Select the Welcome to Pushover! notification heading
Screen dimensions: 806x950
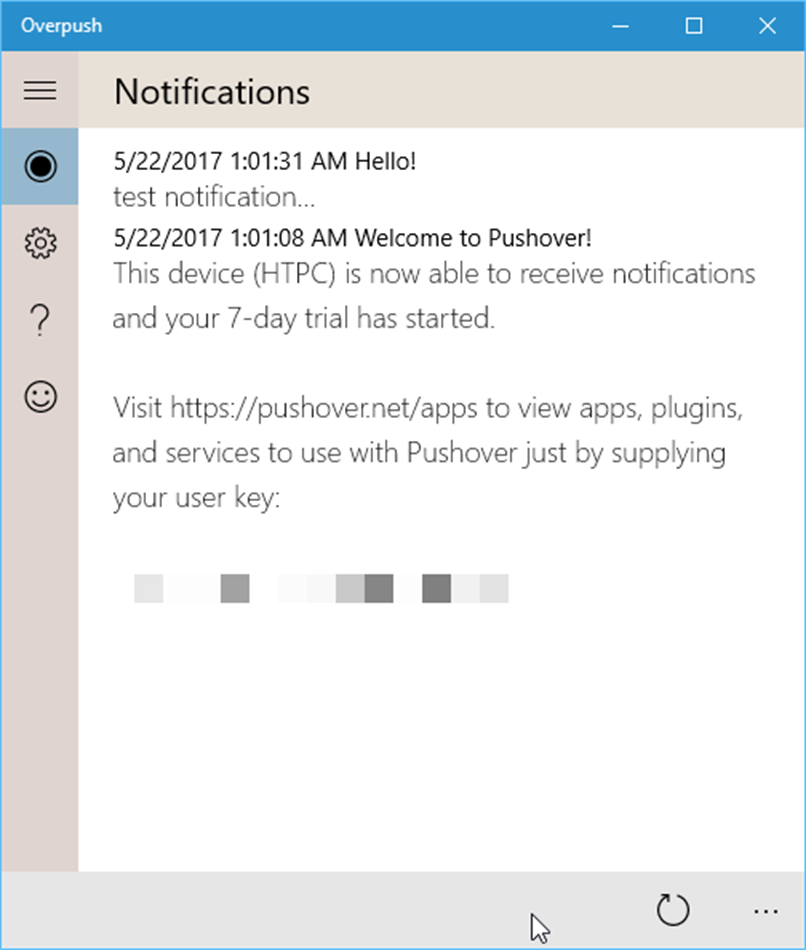(353, 238)
